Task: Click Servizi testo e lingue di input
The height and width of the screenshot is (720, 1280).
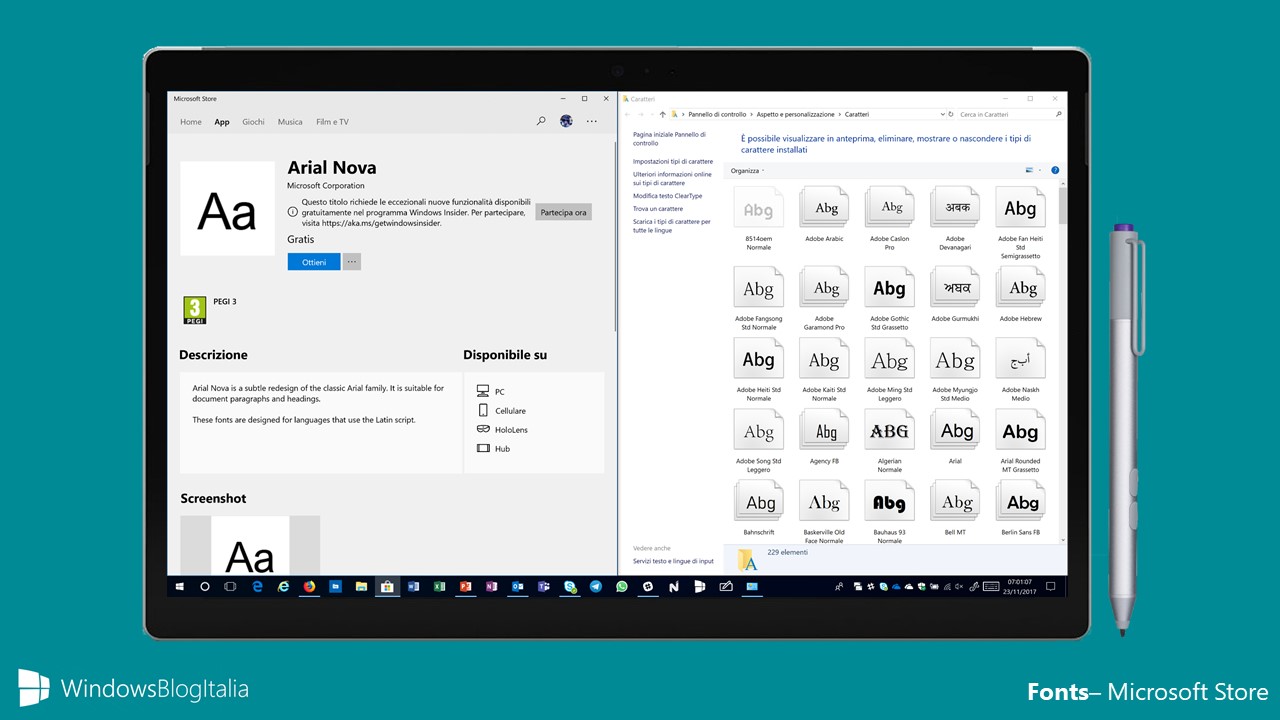Action: coord(673,561)
